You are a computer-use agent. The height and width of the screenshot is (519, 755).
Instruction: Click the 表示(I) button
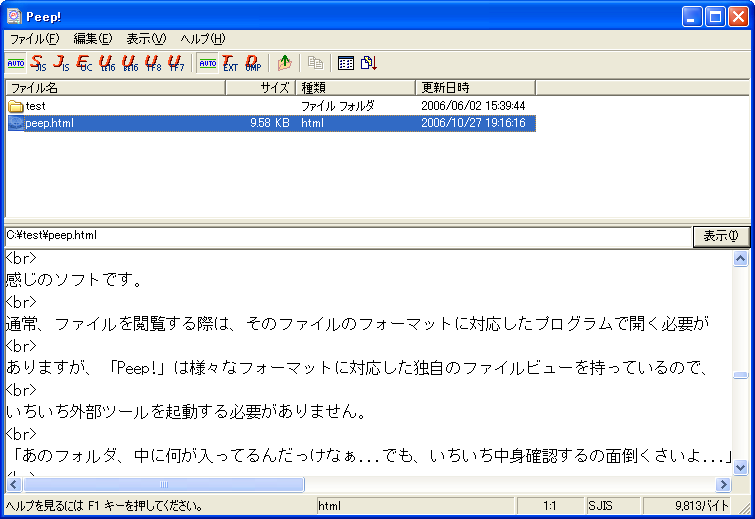tap(721, 236)
